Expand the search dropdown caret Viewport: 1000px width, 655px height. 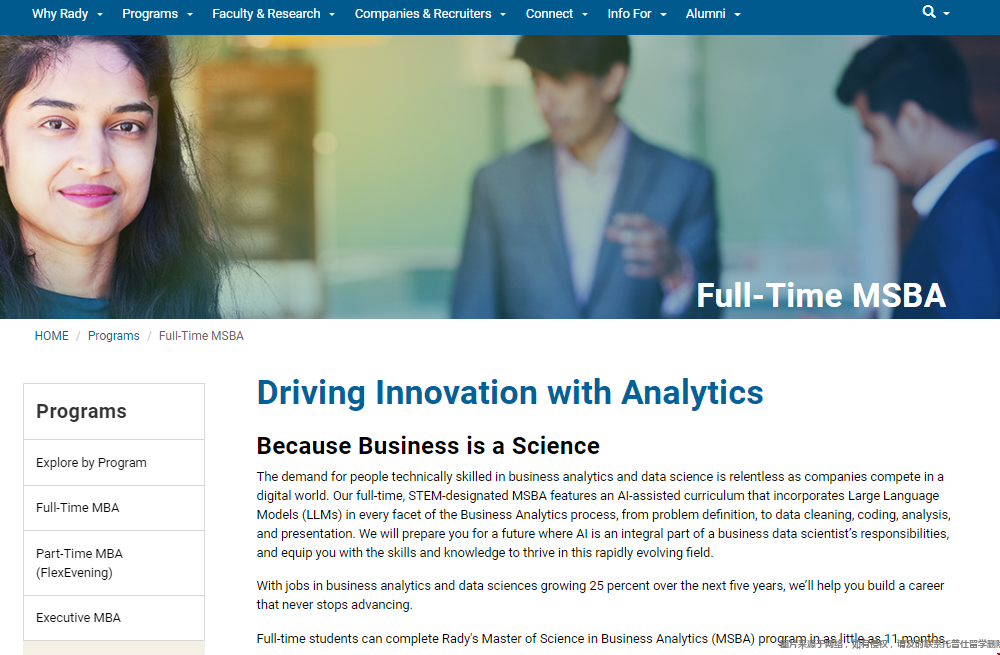coord(946,14)
